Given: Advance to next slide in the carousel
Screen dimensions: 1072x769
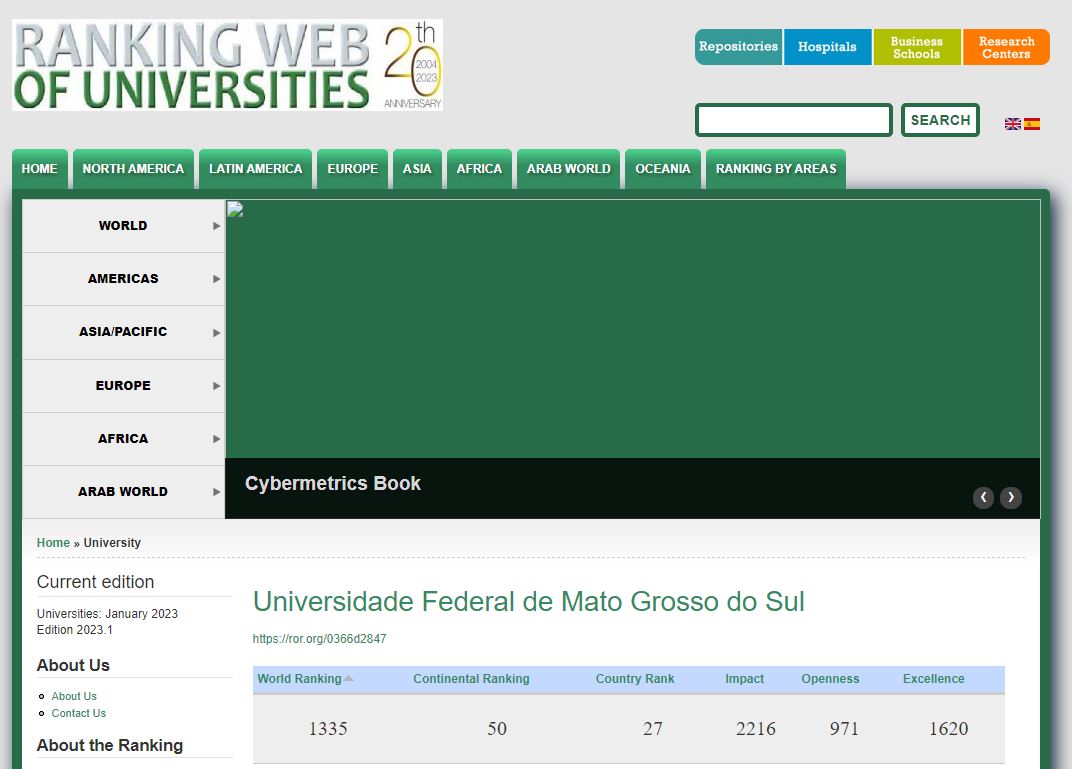Looking at the screenshot, I should (x=1011, y=497).
